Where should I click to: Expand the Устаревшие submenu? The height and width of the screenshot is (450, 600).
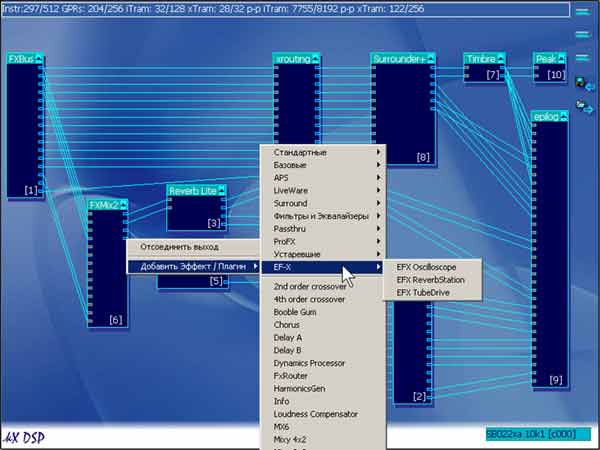[x=323, y=254]
